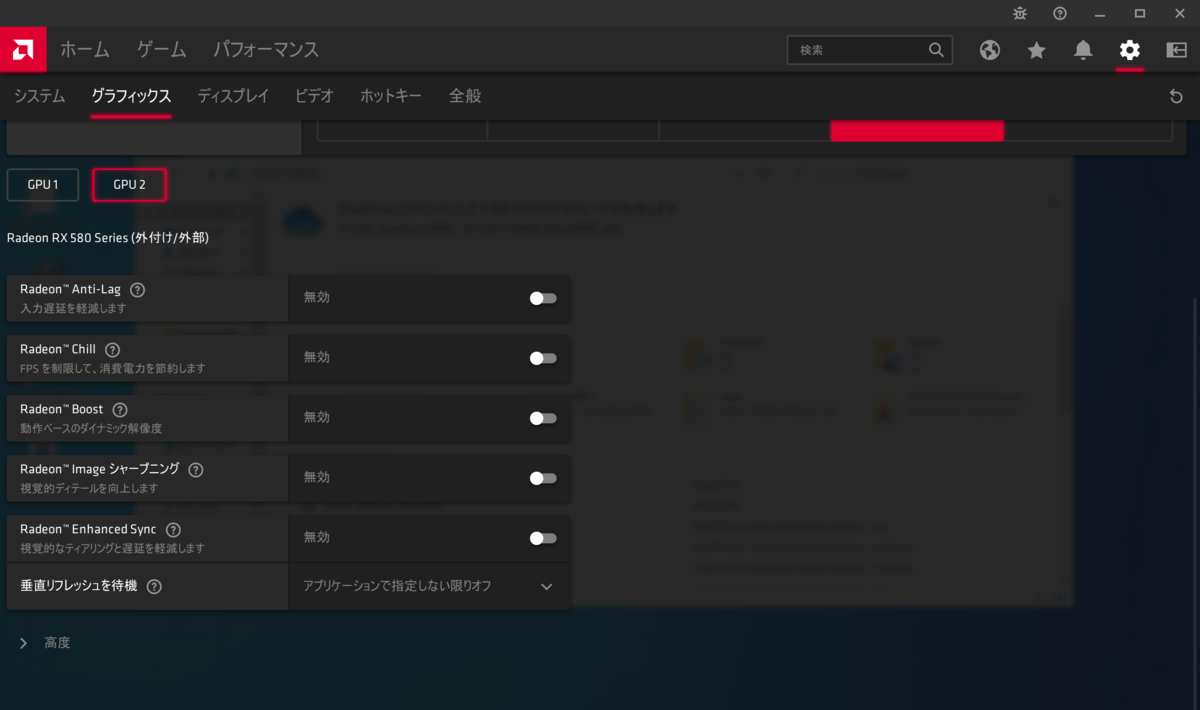
Task: Enable Radeon Anti-Lag toggle
Action: coord(543,298)
